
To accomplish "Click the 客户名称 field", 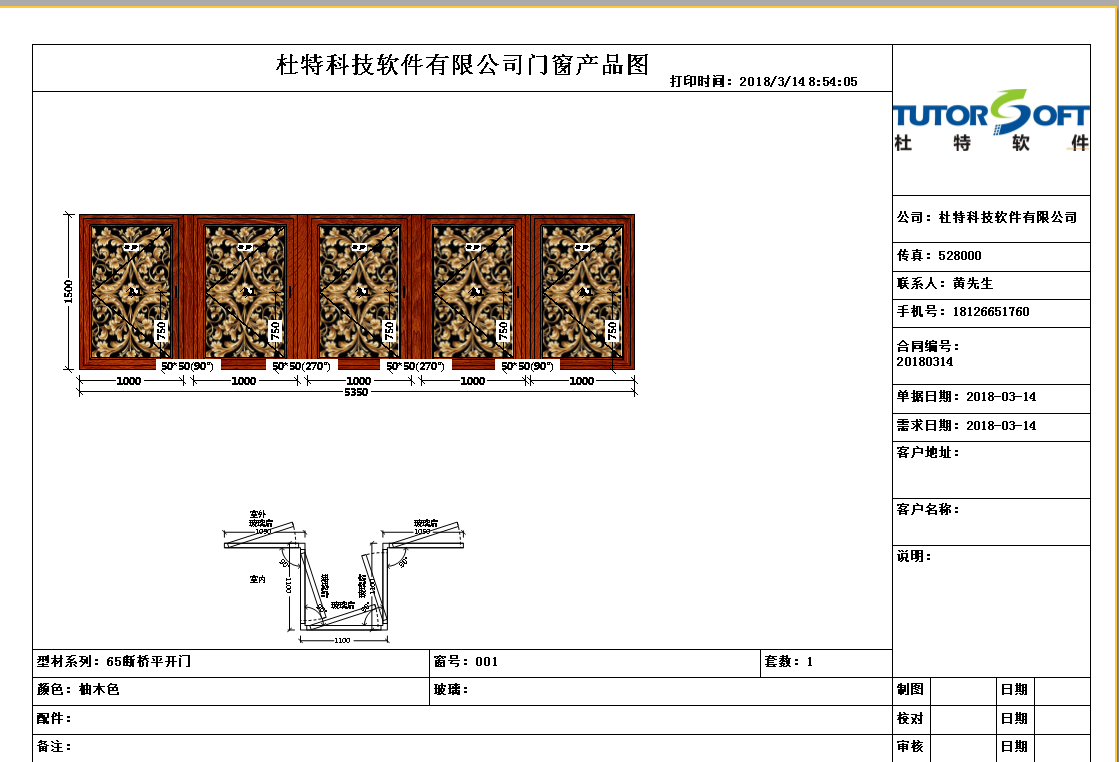I will pos(991,522).
